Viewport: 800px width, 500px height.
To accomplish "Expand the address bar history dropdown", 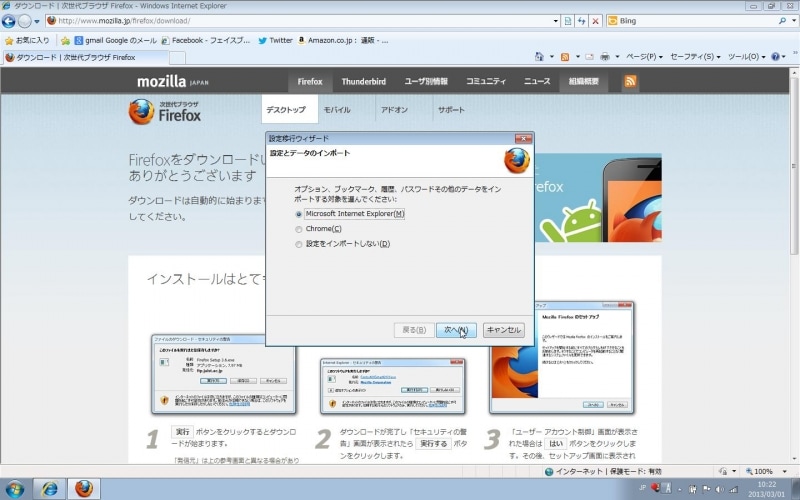I will [x=556, y=21].
